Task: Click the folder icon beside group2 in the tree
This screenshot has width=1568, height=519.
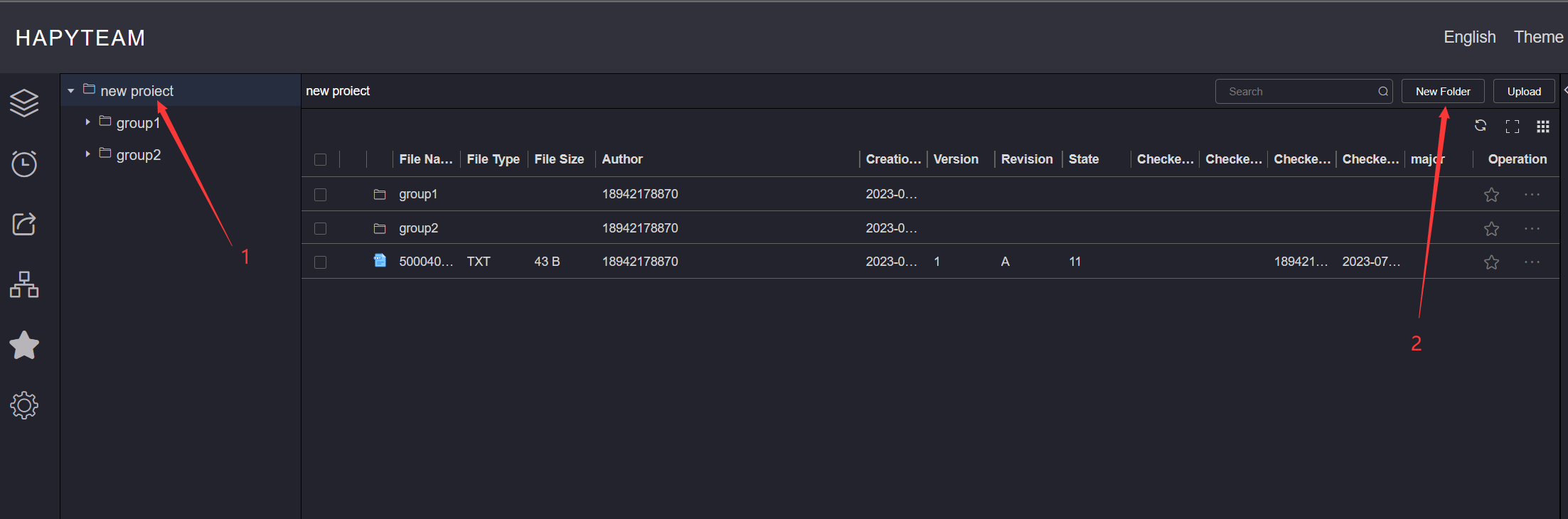Action: 105,153
